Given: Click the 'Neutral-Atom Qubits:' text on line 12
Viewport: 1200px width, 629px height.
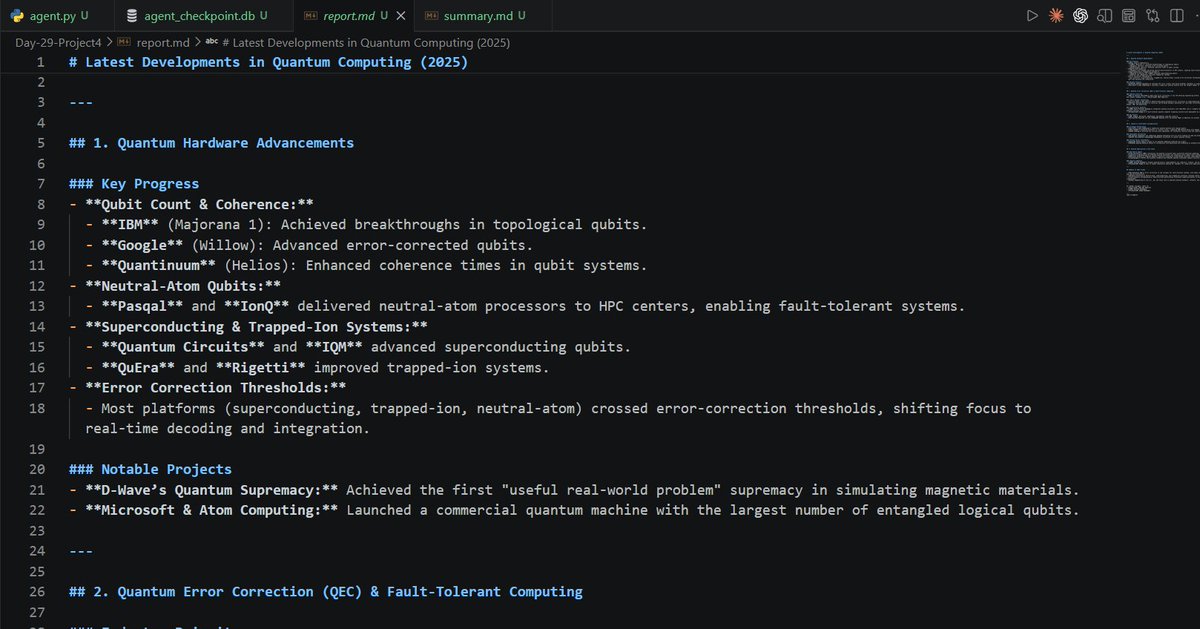Looking at the screenshot, I should [183, 286].
